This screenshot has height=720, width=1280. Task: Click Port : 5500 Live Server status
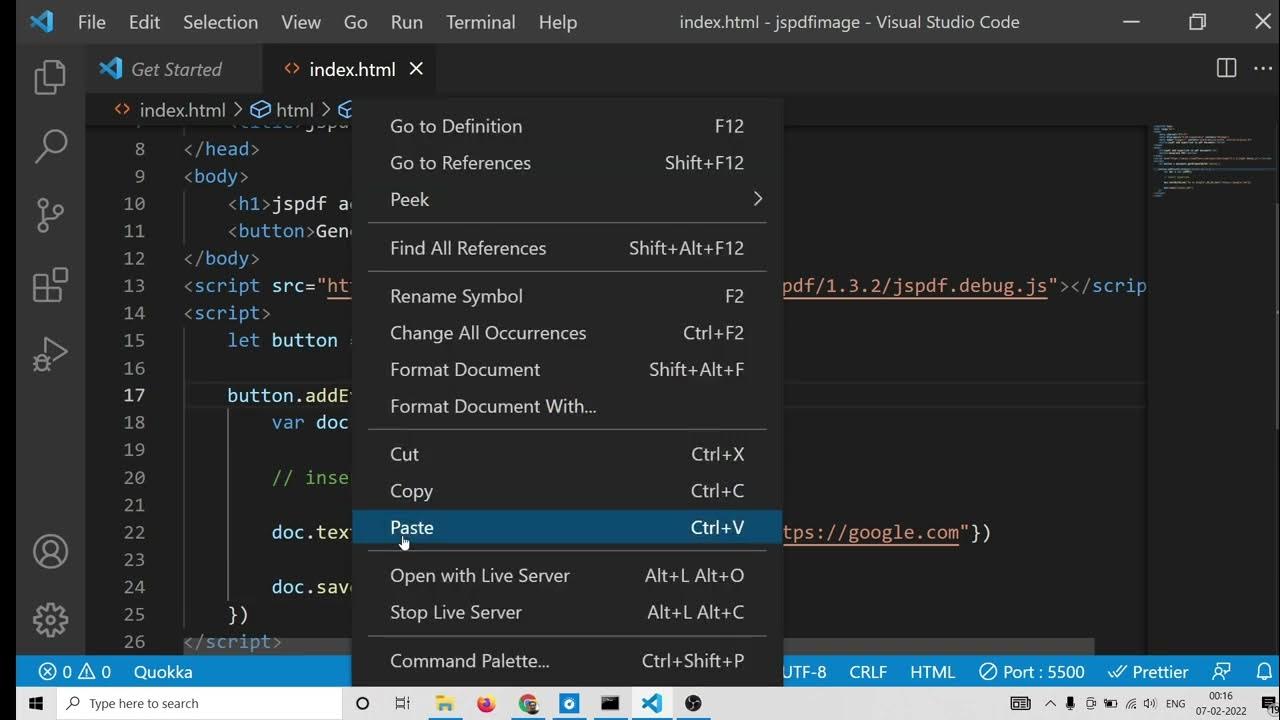pos(1031,672)
